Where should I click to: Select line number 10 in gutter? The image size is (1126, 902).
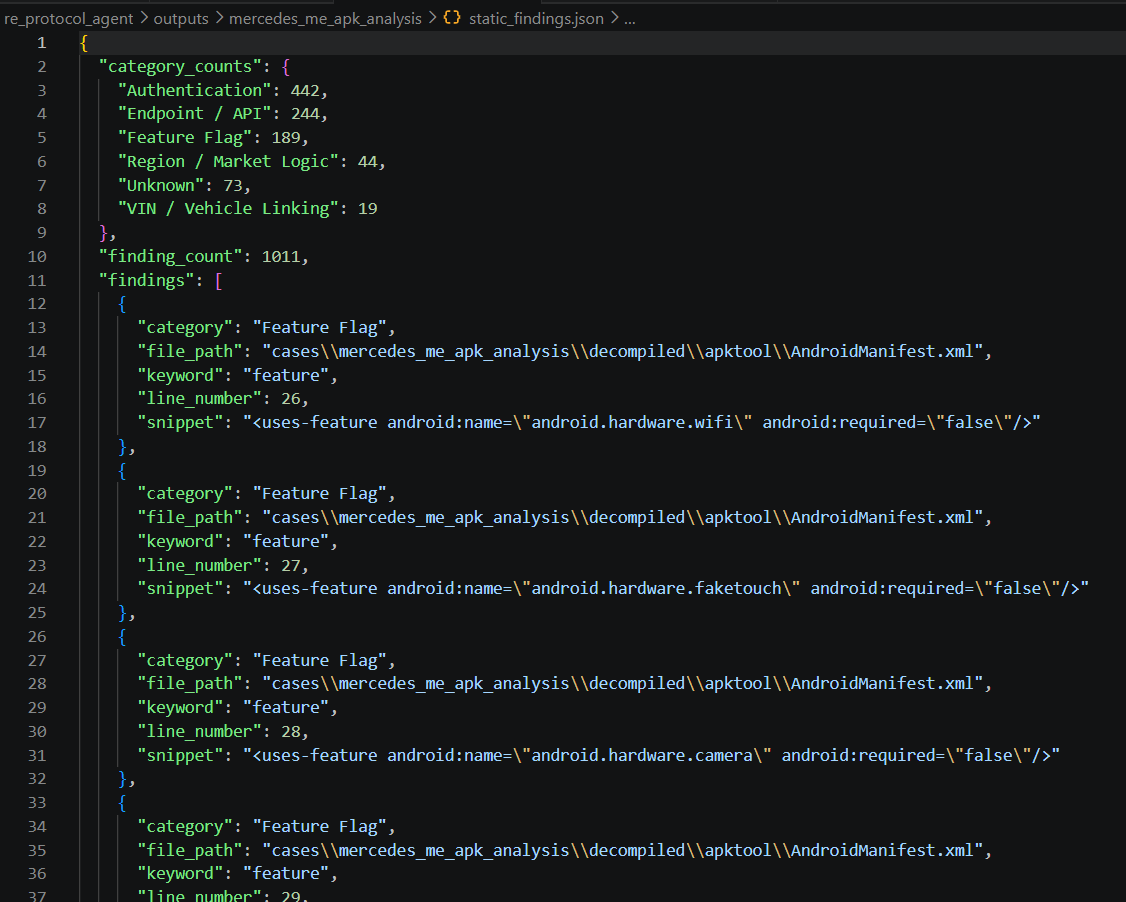[37, 256]
